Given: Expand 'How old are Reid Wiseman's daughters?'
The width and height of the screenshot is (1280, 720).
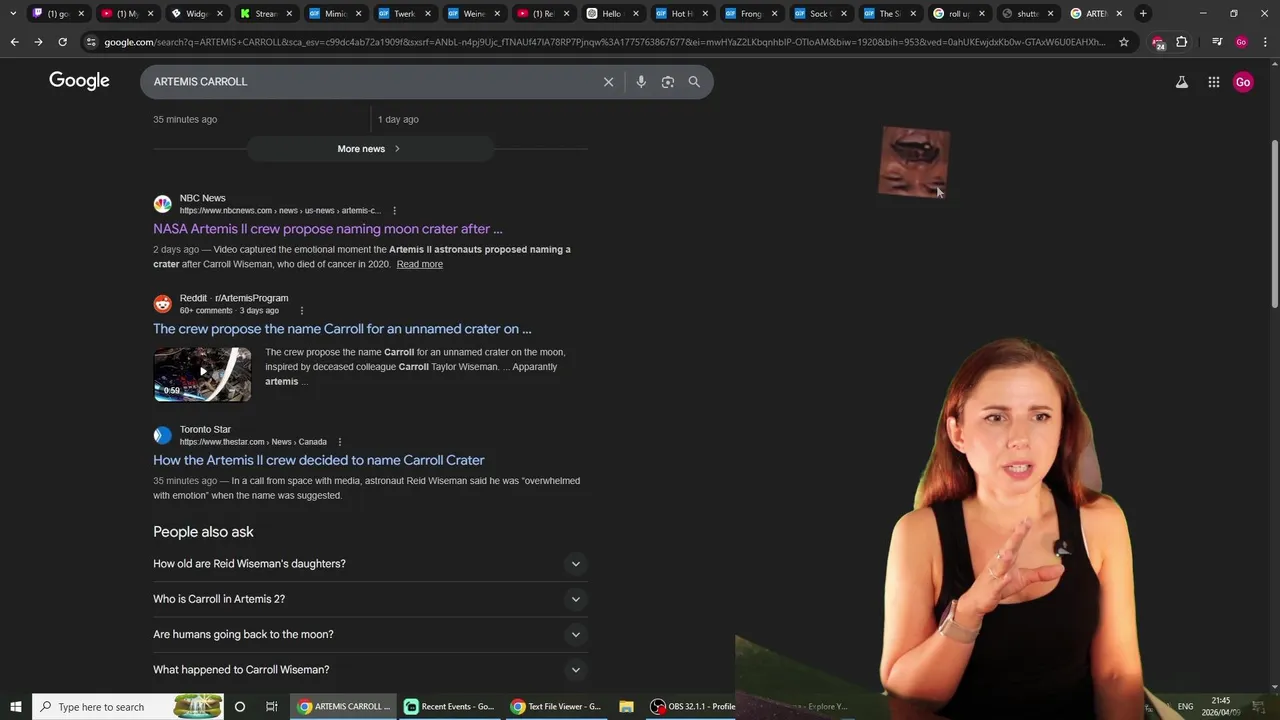Looking at the screenshot, I should coord(370,564).
